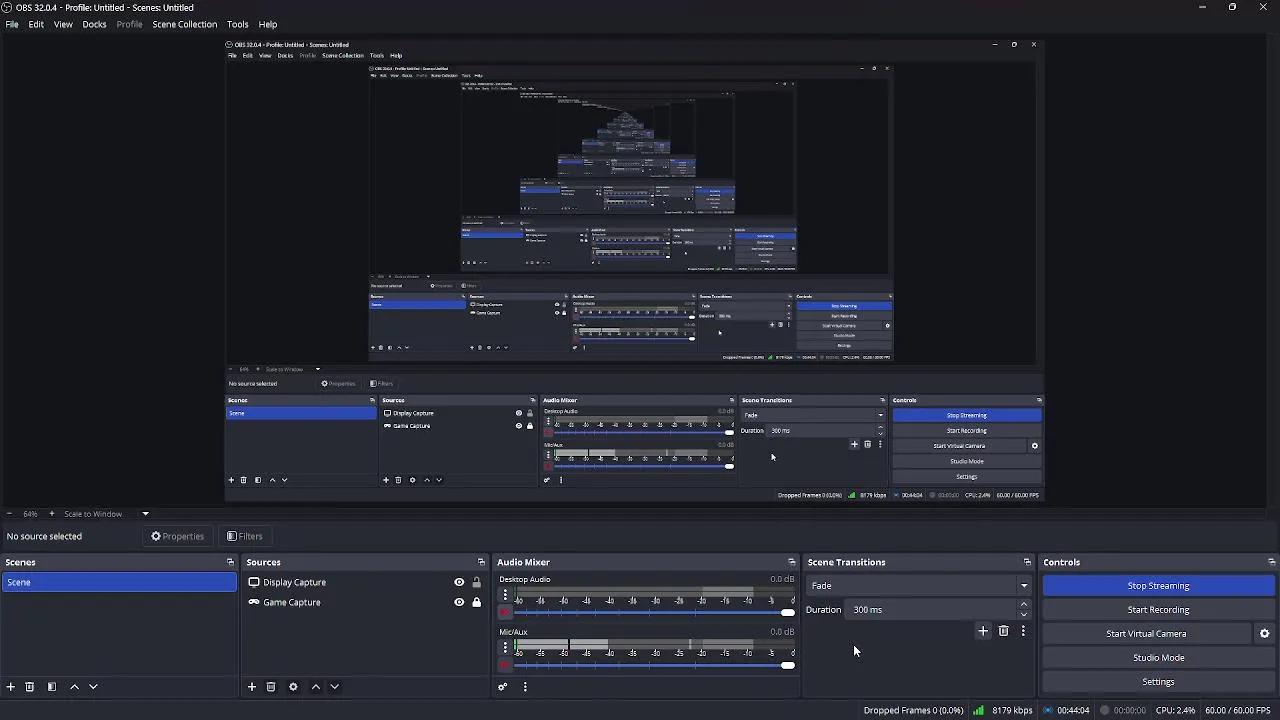Viewport: 1280px width, 720px height.
Task: Decrease transition duration with down arrow
Action: pyautogui.click(x=1023, y=614)
